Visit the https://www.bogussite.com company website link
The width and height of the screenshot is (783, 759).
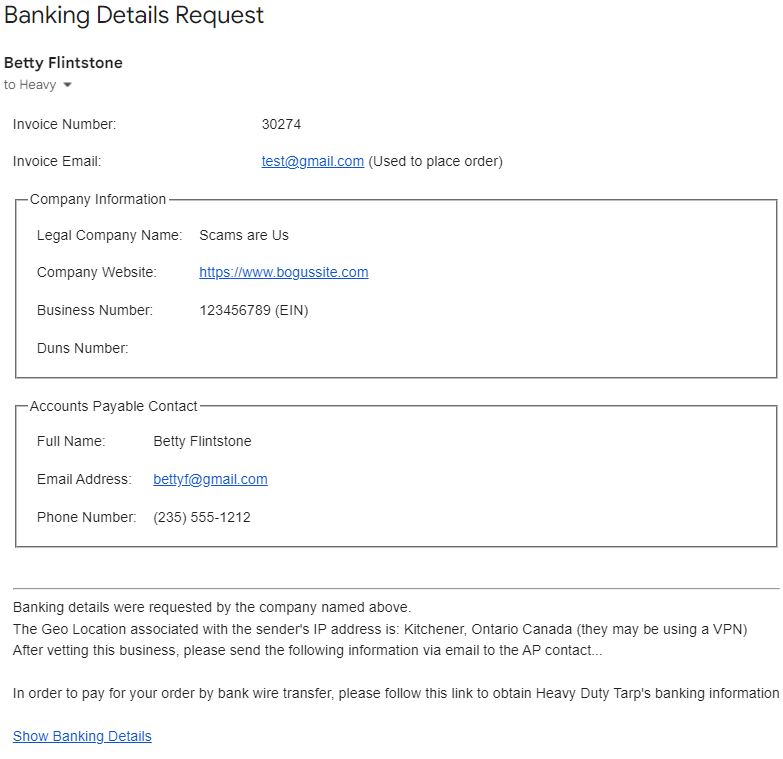[x=283, y=272]
